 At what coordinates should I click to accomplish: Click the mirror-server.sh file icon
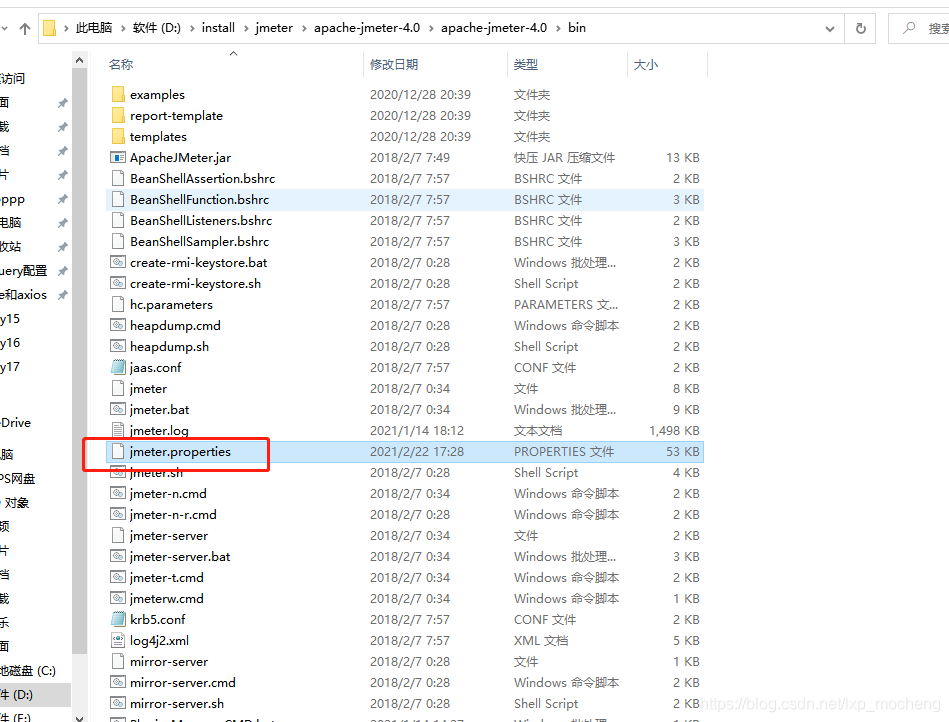tap(118, 703)
